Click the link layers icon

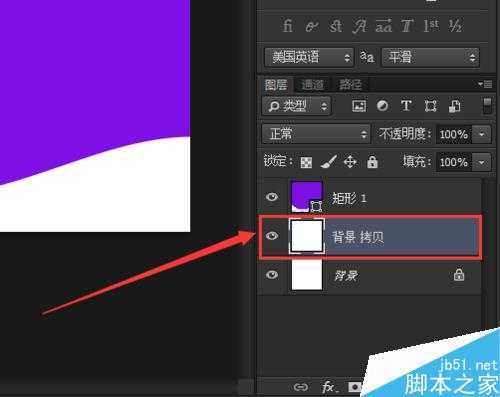[301, 387]
